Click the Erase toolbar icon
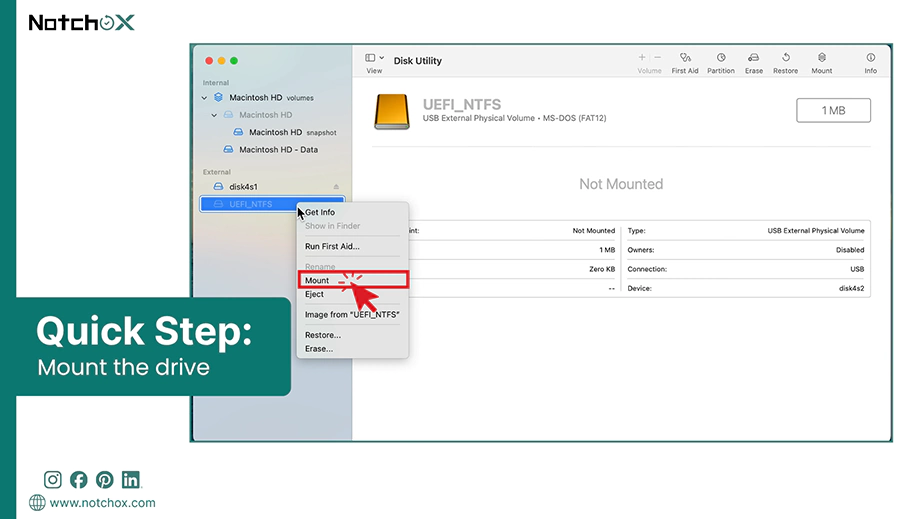The width and height of the screenshot is (922, 519). [x=753, y=58]
